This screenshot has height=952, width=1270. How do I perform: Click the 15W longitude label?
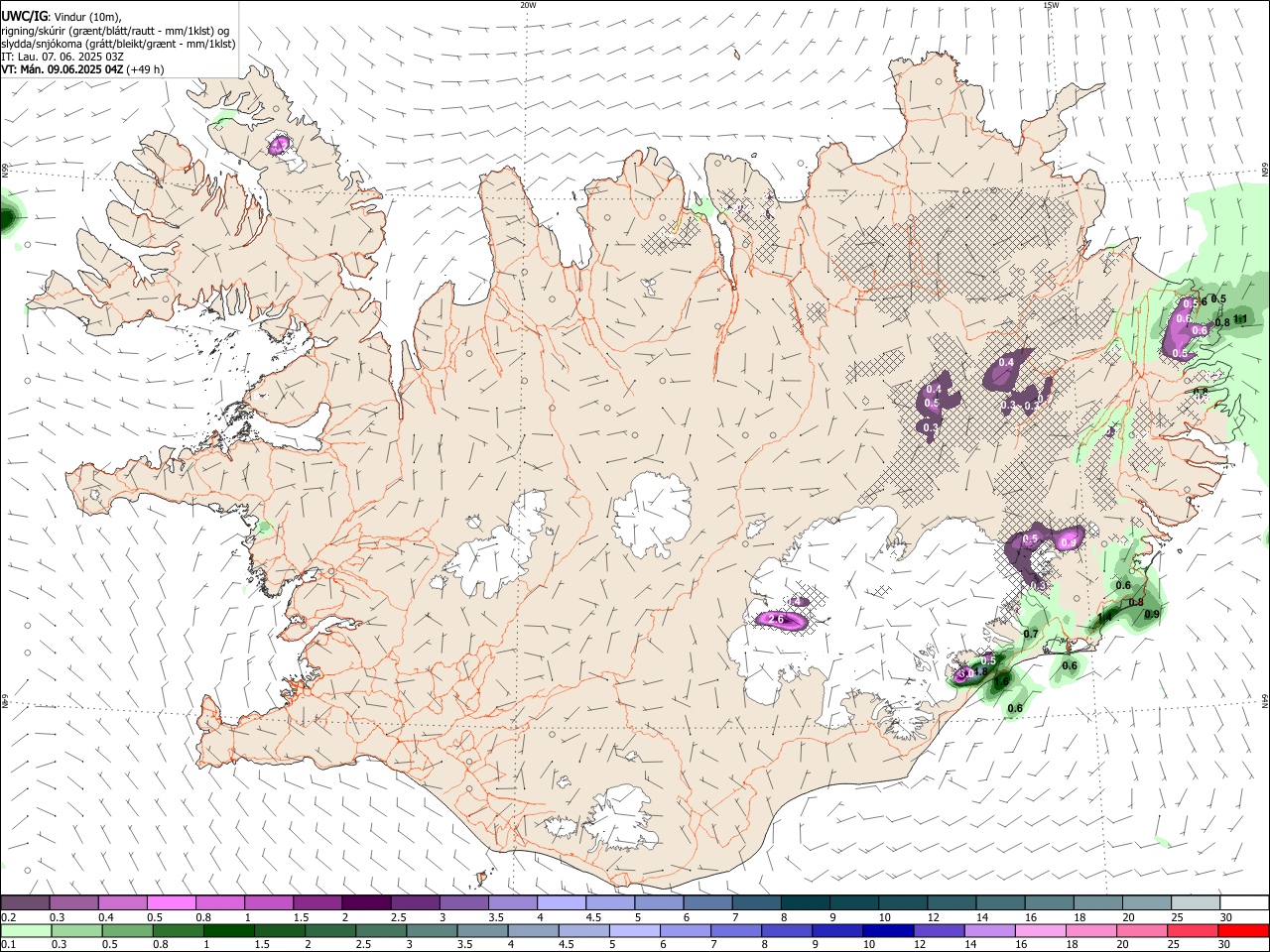coord(1051,5)
